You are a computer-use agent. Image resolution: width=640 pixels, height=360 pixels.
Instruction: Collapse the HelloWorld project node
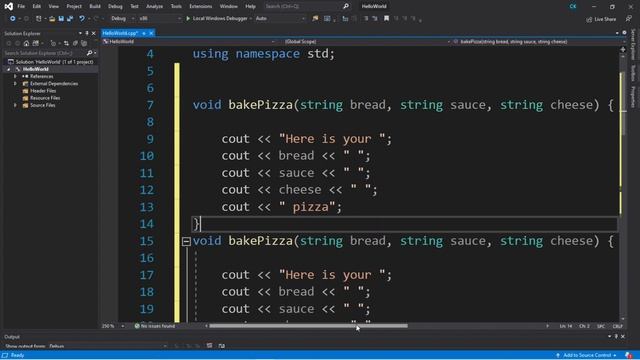[x=9, y=69]
